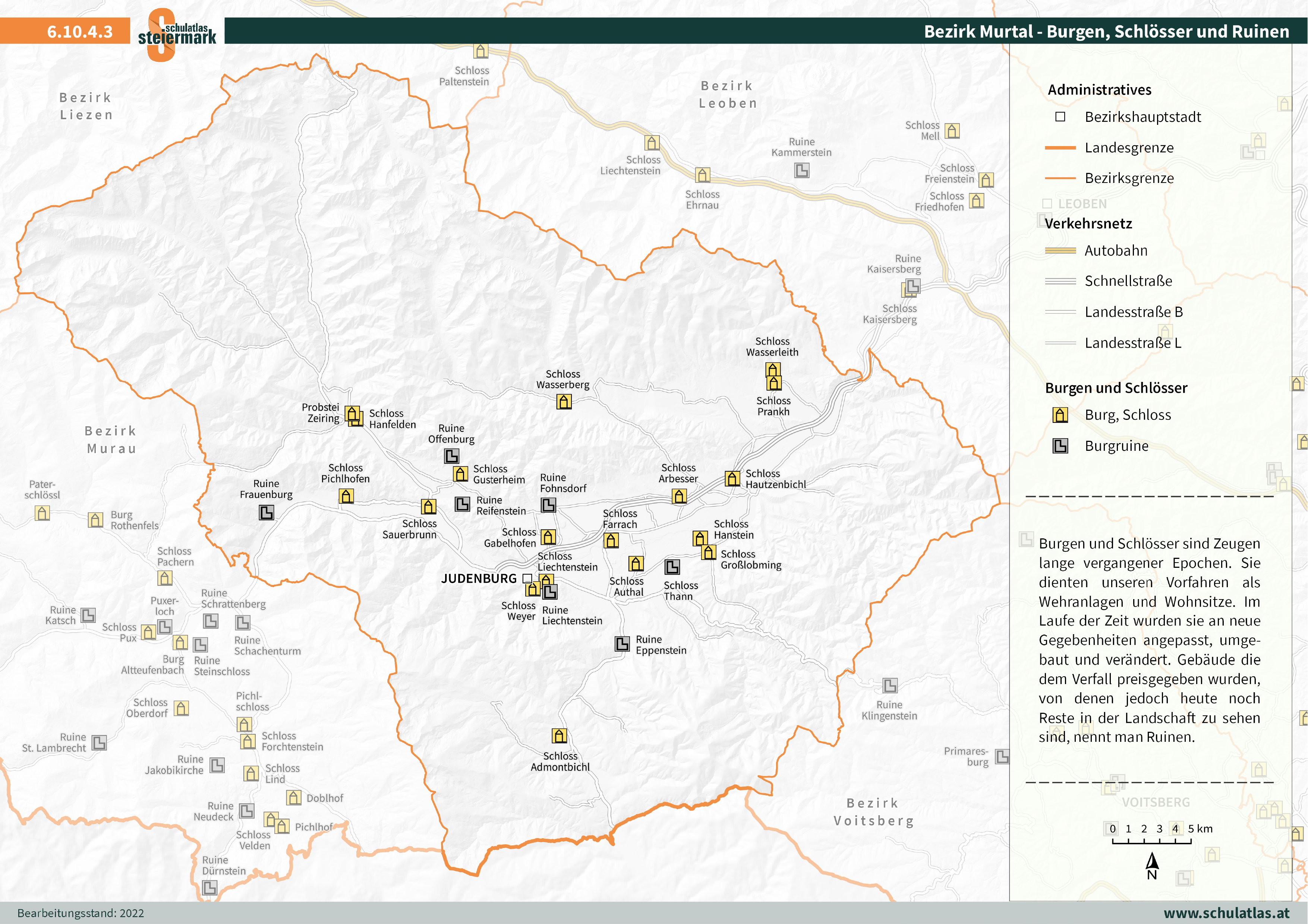Click the north arrow below scale bar
The width and height of the screenshot is (1308, 924).
pyautogui.click(x=1152, y=862)
